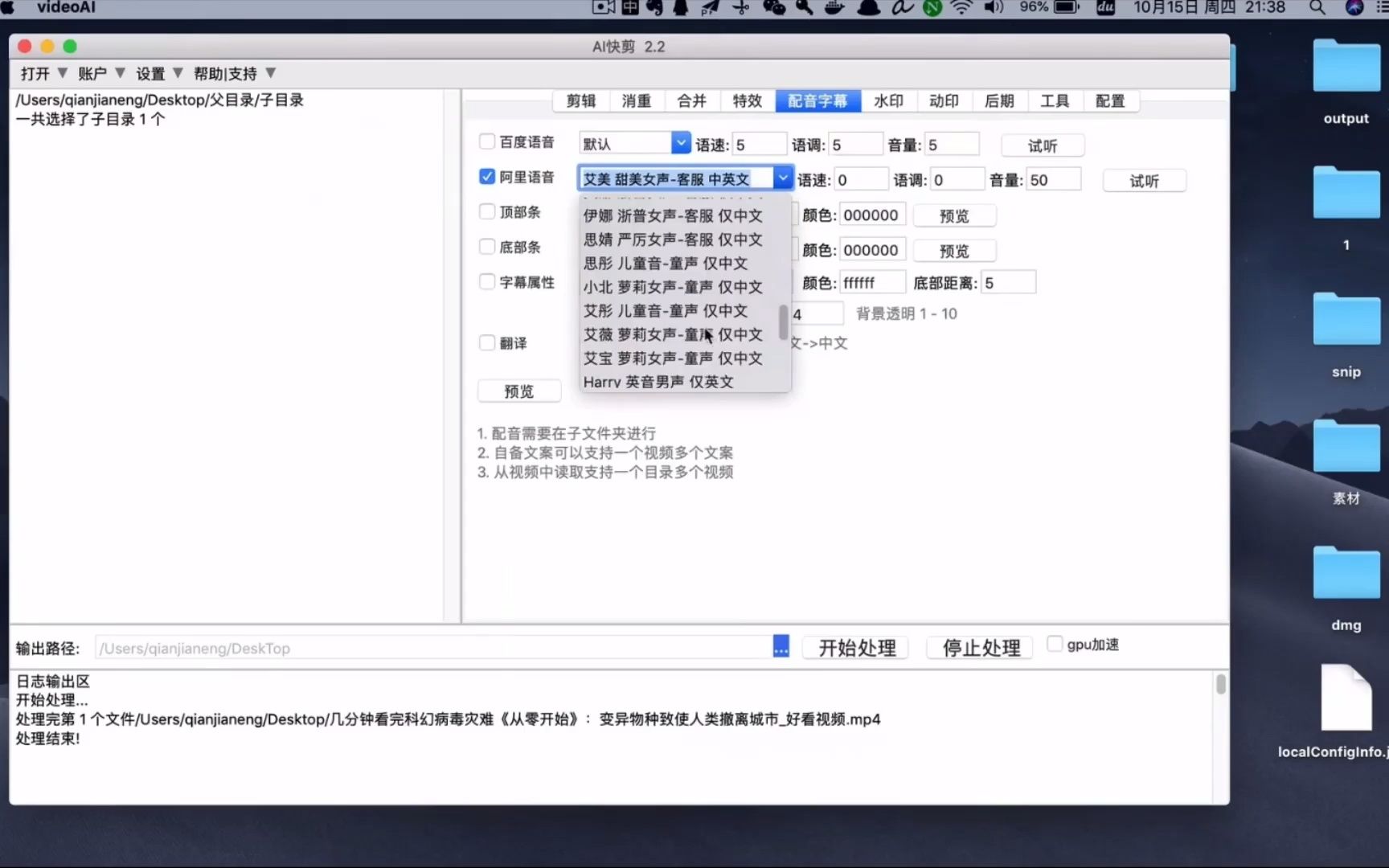The height and width of the screenshot is (868, 1389).
Task: Click the WeChat icon in the menu bar
Action: tap(774, 8)
